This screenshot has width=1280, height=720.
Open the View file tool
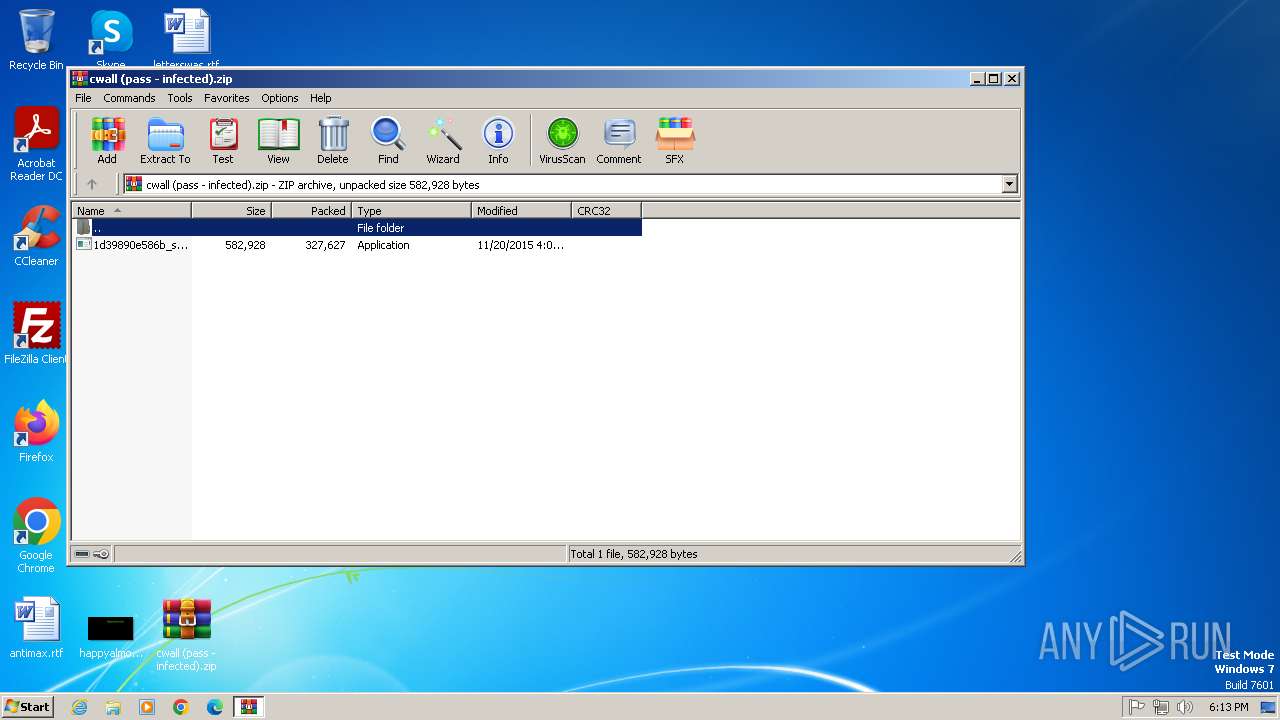pos(278,140)
